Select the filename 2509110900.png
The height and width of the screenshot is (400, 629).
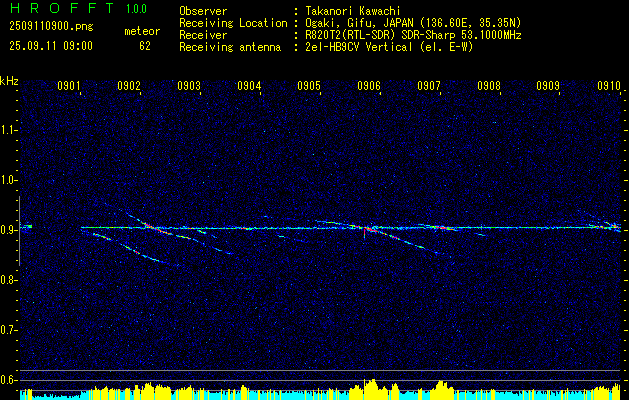tap(51, 27)
